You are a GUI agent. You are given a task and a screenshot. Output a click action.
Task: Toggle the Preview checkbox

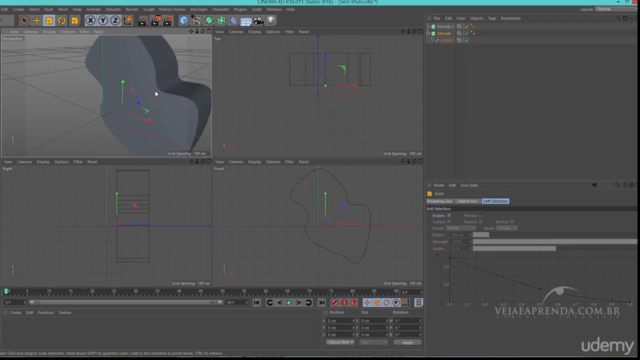(x=480, y=216)
